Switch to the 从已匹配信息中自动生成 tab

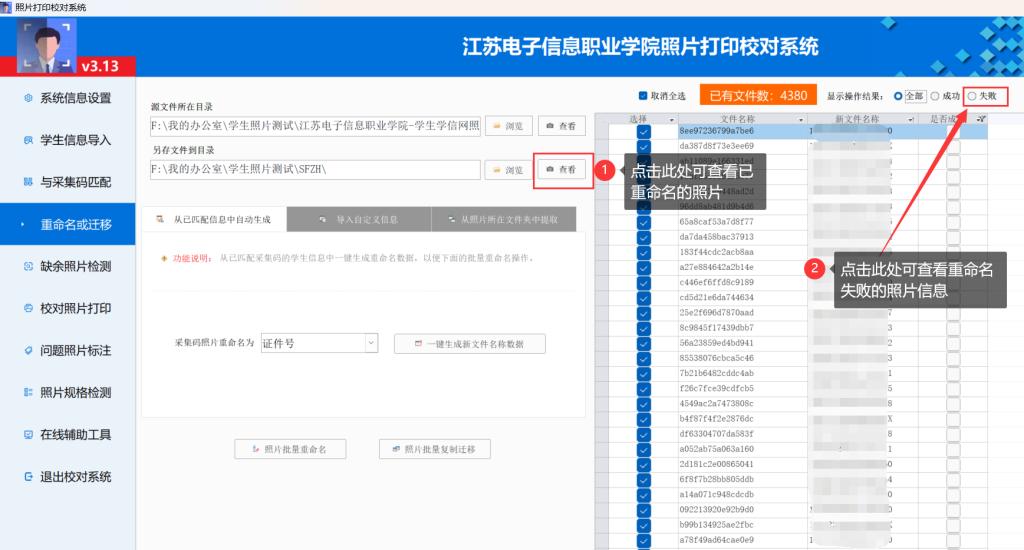tap(214, 219)
